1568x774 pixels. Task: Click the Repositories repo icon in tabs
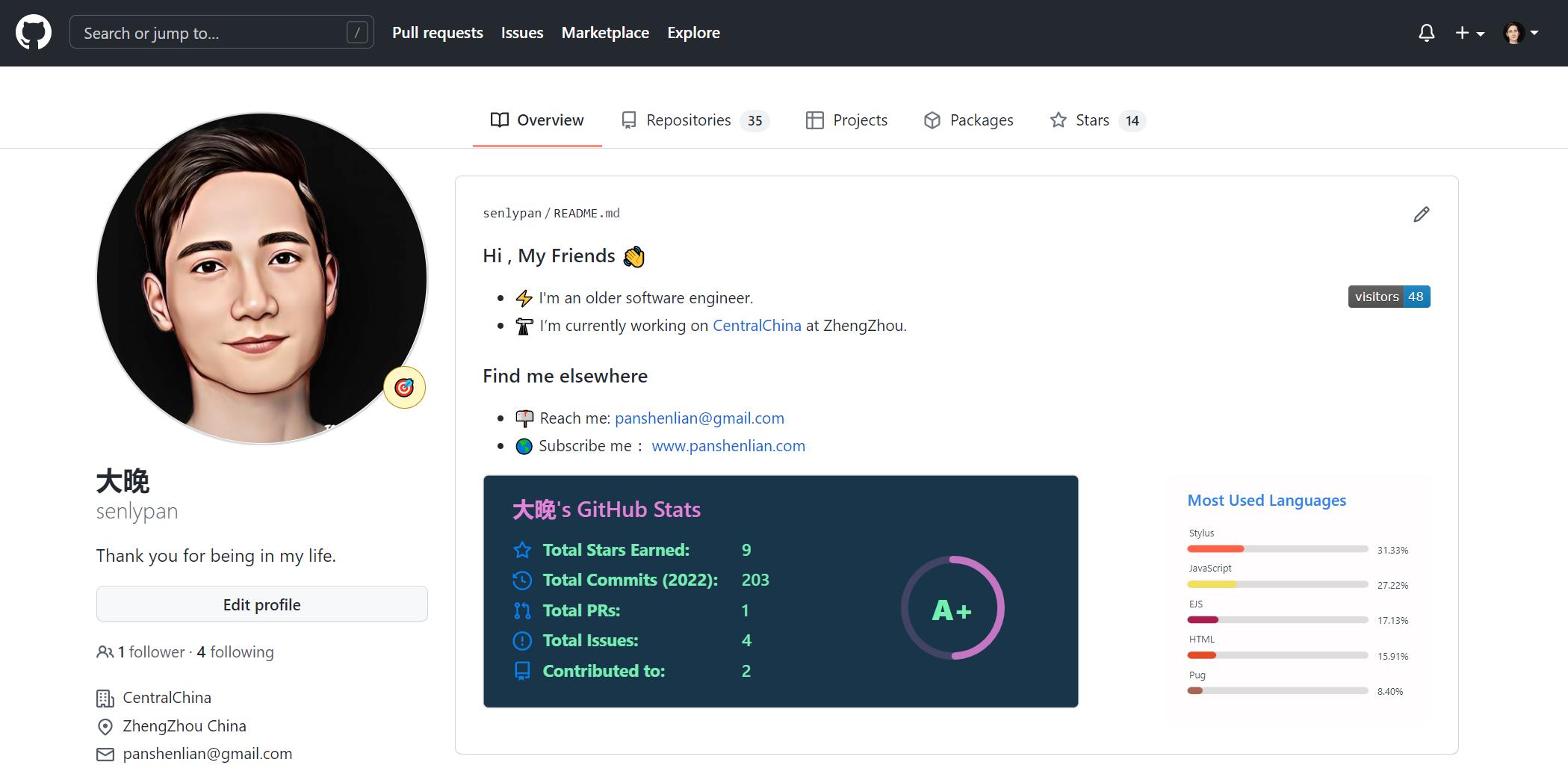(x=629, y=120)
